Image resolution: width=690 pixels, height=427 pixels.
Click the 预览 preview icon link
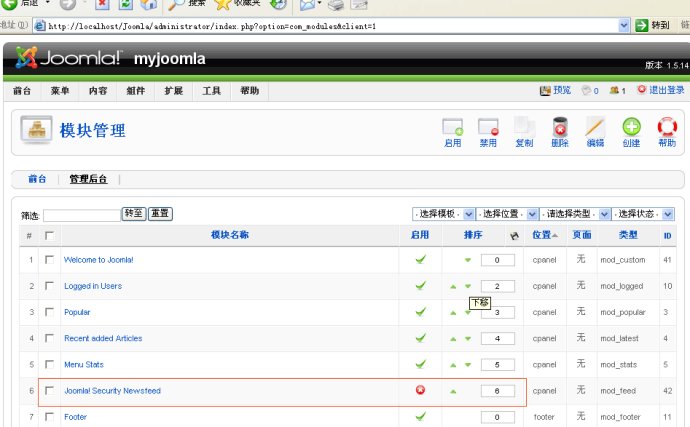point(555,90)
